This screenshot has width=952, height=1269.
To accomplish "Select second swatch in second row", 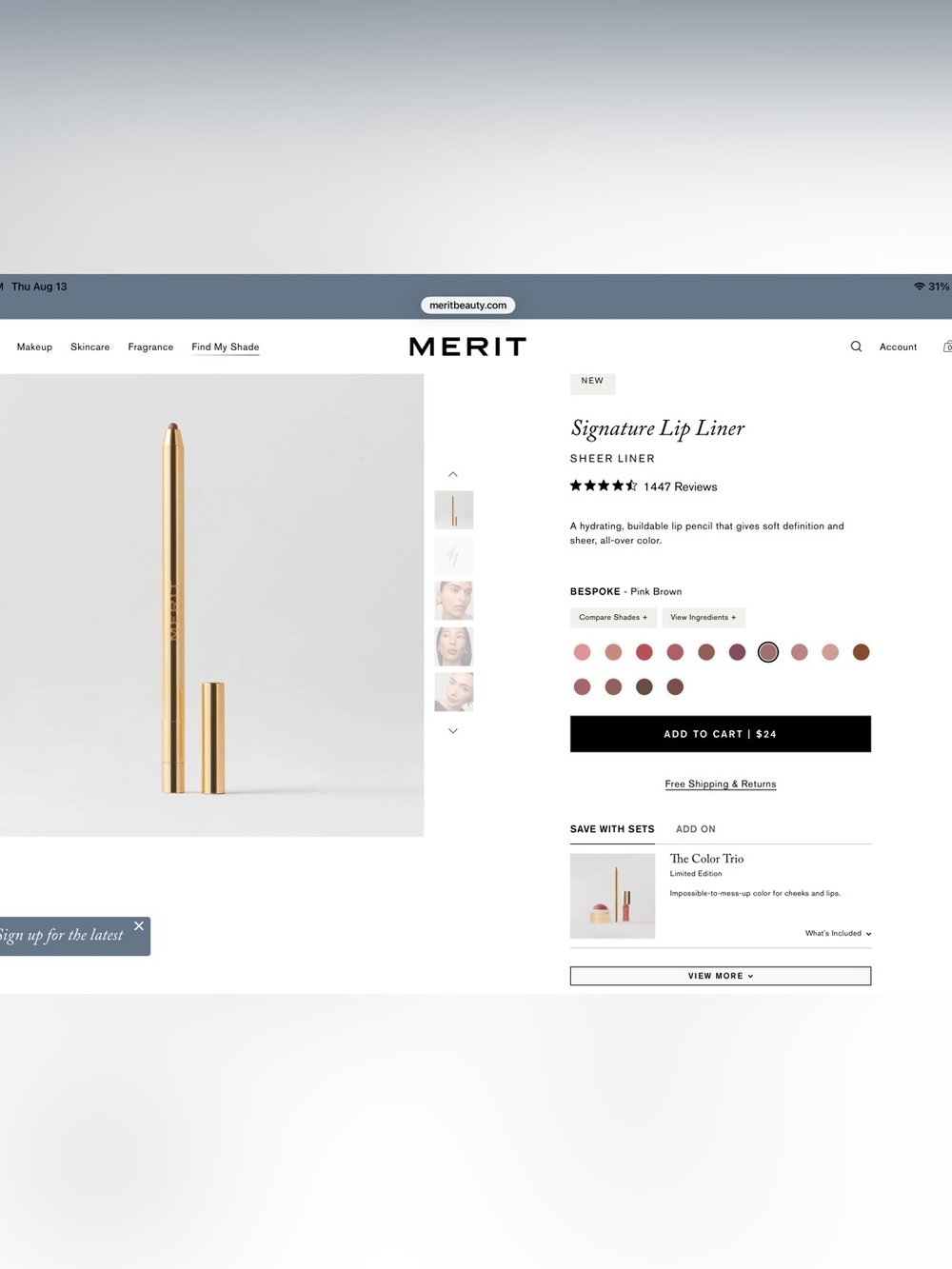I will pos(613,686).
